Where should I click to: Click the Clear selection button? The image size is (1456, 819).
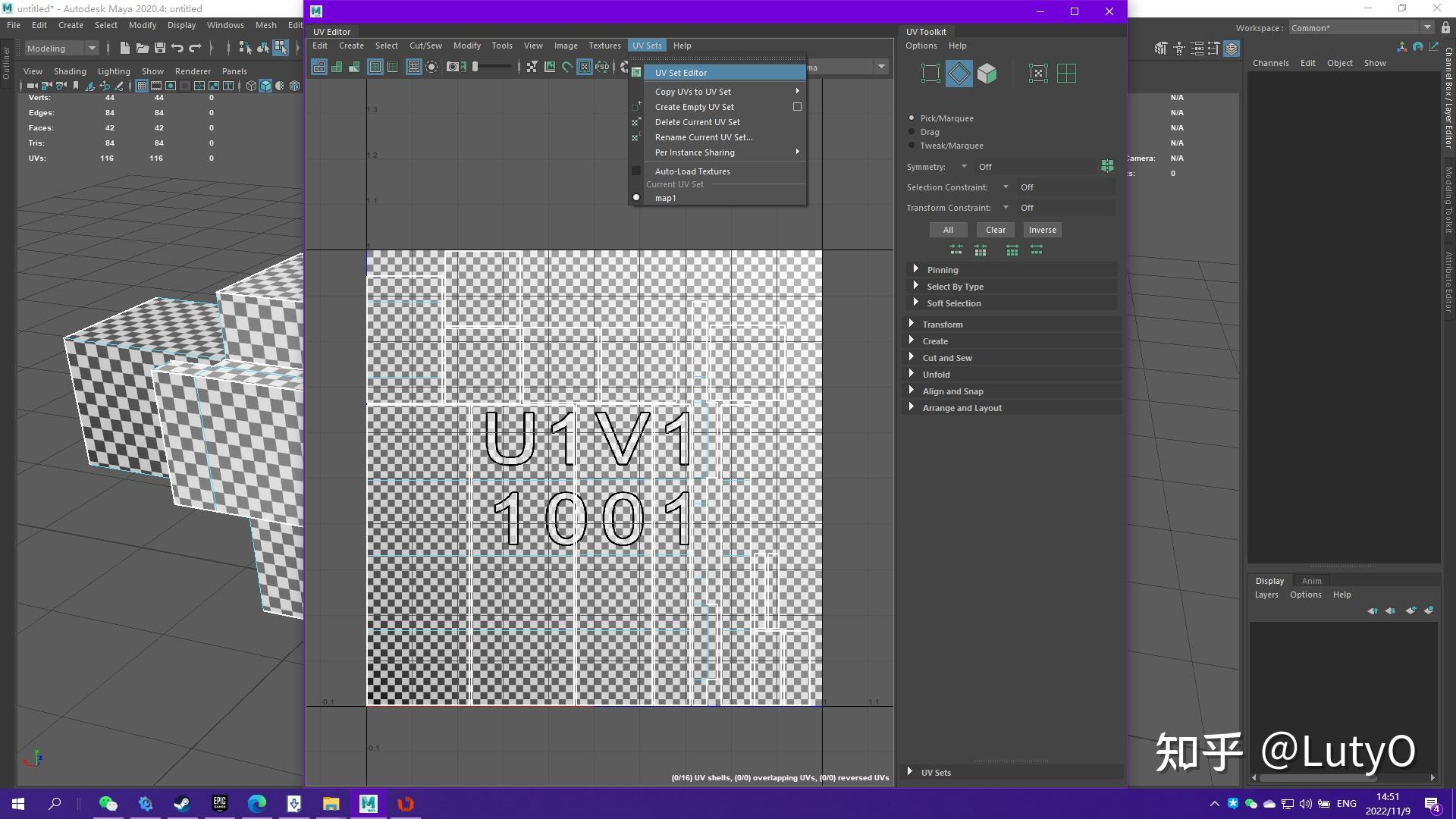[996, 230]
